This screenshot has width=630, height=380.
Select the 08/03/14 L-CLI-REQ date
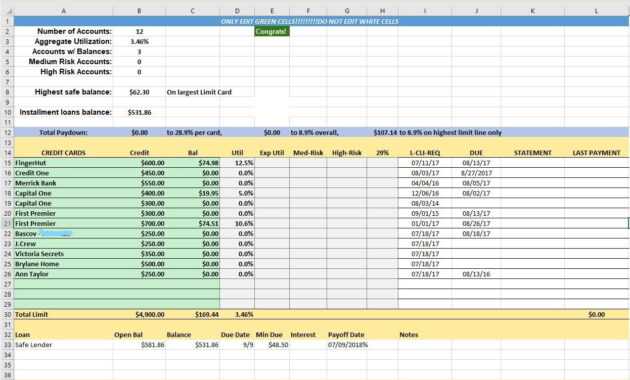point(425,203)
